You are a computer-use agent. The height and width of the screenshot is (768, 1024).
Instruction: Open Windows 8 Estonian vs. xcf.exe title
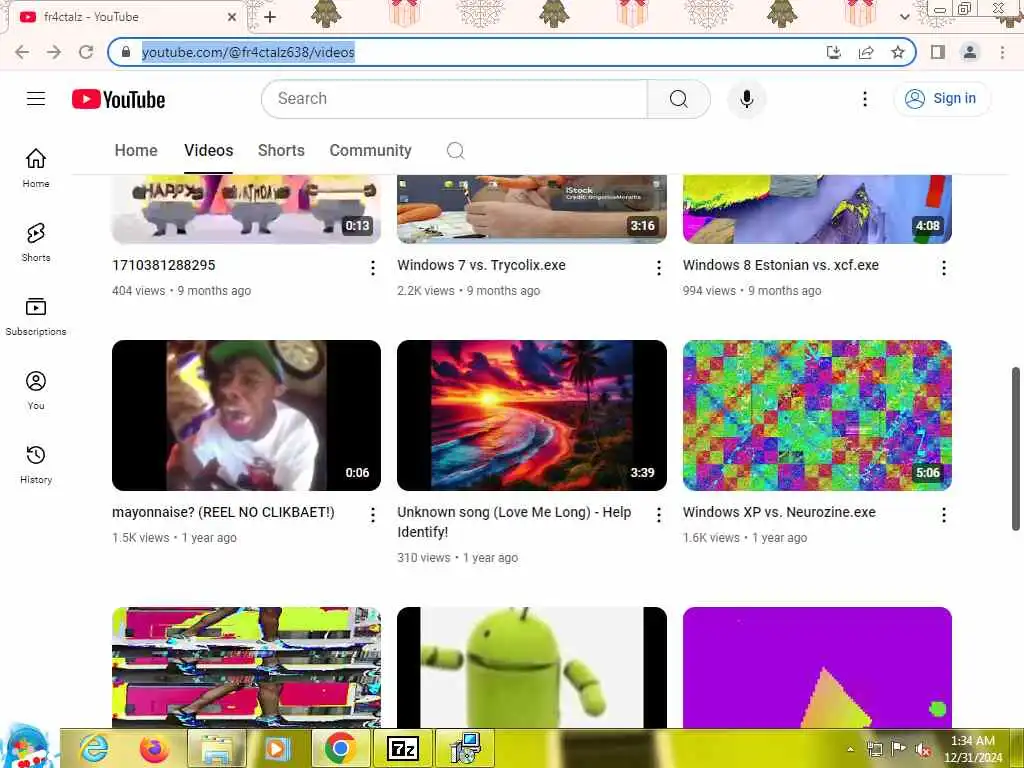point(780,265)
